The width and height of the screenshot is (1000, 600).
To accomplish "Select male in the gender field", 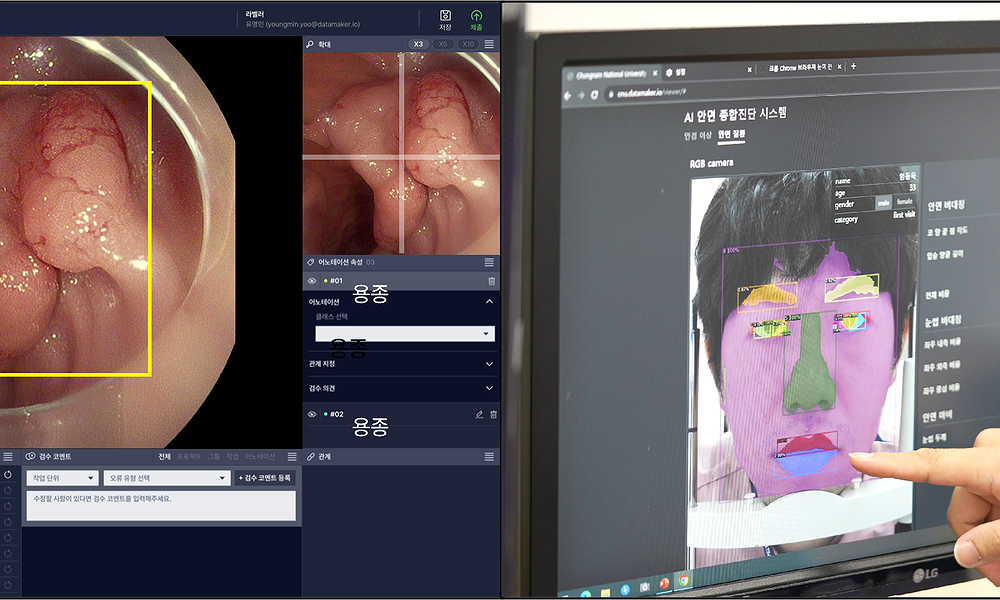I will pos(883,203).
